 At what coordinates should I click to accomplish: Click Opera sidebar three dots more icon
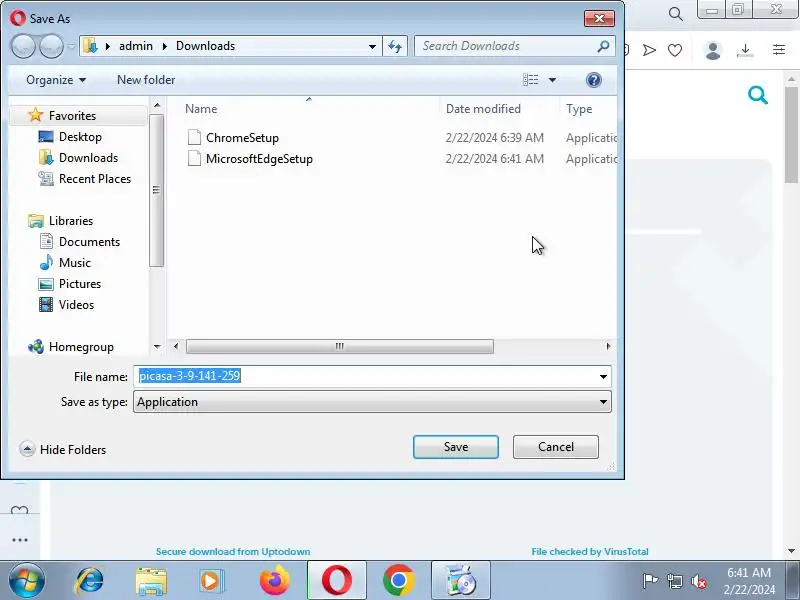click(x=20, y=540)
